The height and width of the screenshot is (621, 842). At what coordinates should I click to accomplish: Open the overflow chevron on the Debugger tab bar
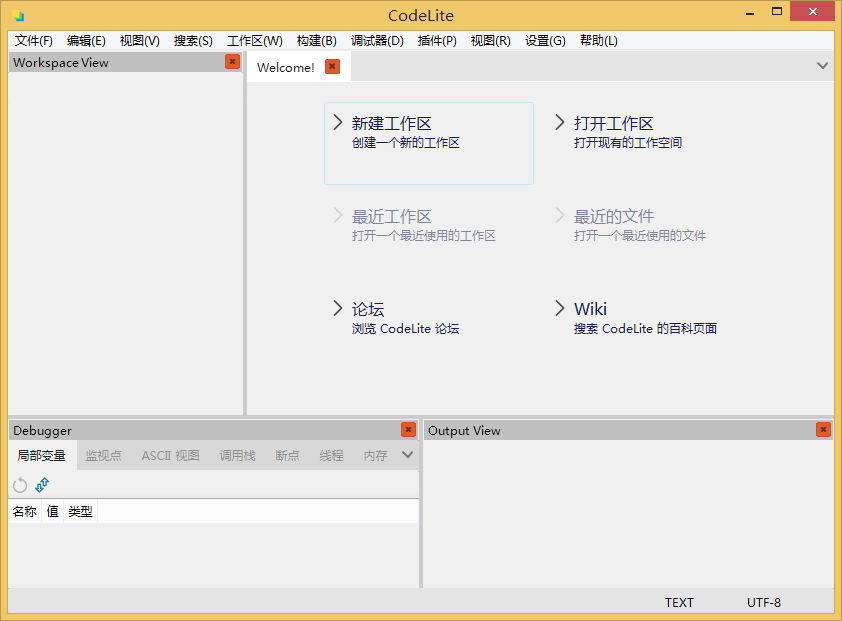(407, 454)
